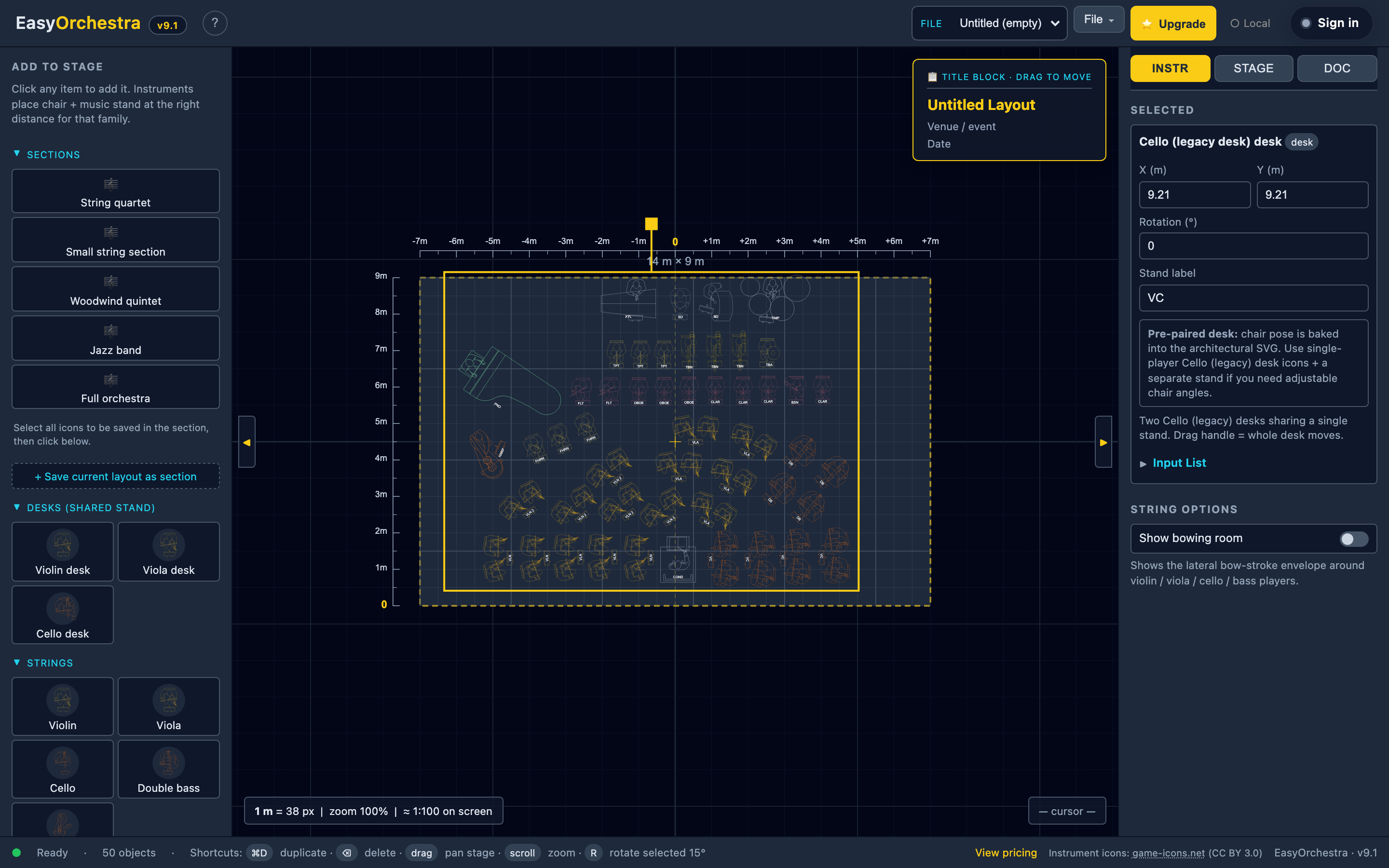This screenshot has height=868, width=1389.
Task: Select the grand piano PNO on stage
Action: (510, 381)
